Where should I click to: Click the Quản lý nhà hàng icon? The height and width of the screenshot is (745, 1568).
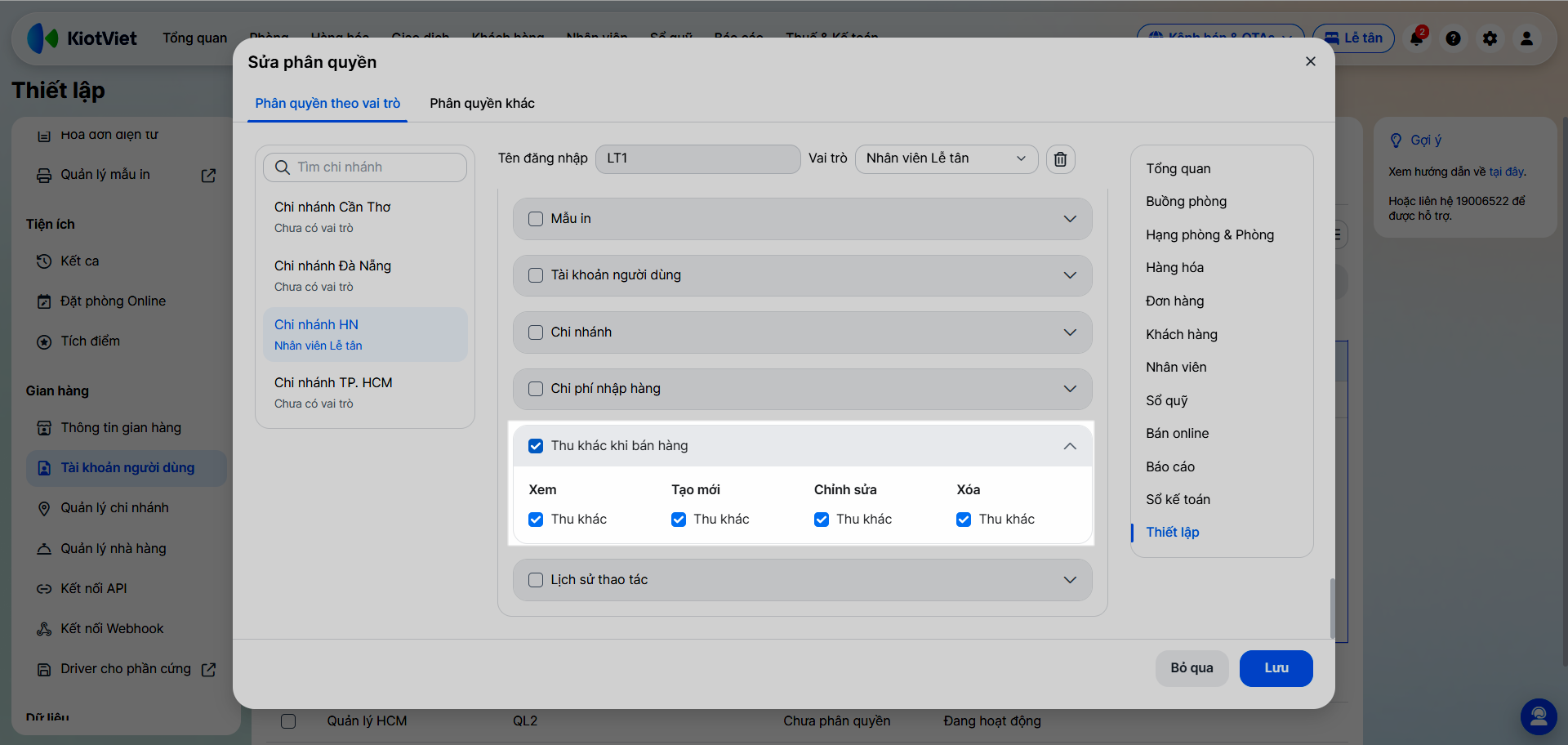pos(44,549)
